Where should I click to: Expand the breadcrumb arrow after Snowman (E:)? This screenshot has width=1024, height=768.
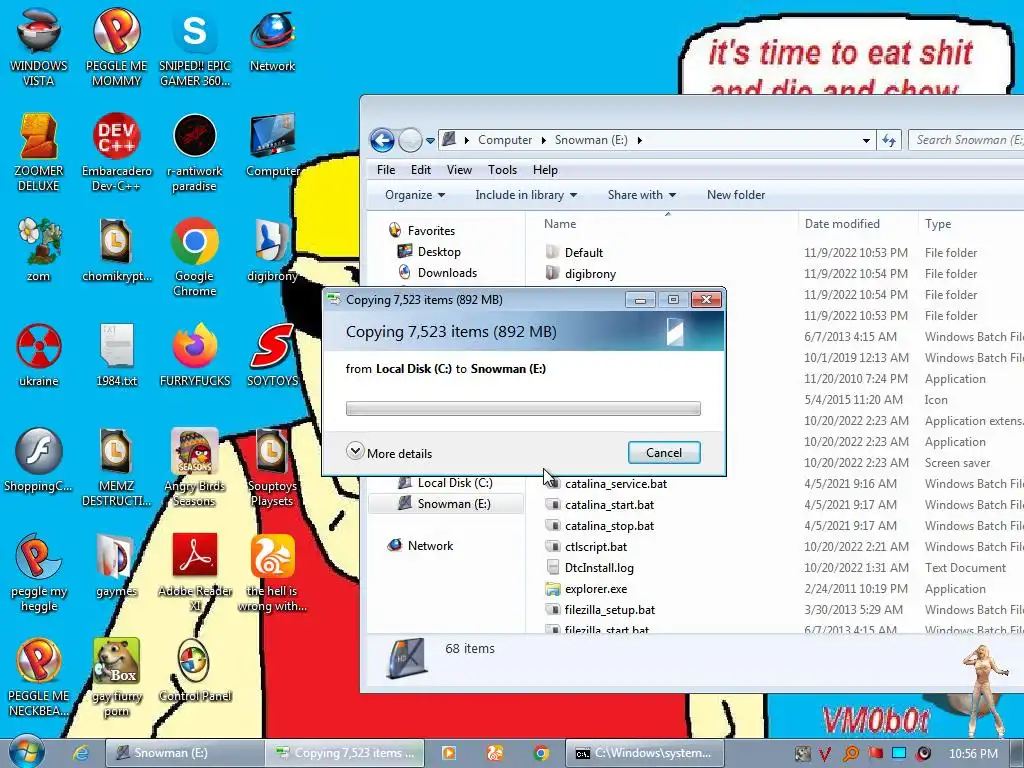point(639,140)
